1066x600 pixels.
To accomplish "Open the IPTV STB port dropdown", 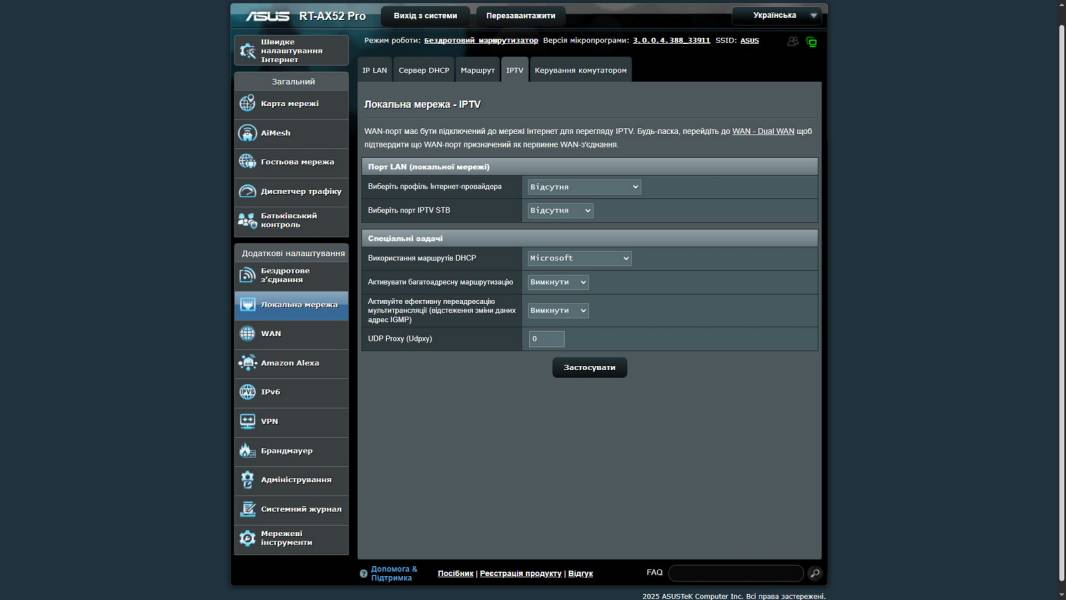I will tap(560, 210).
